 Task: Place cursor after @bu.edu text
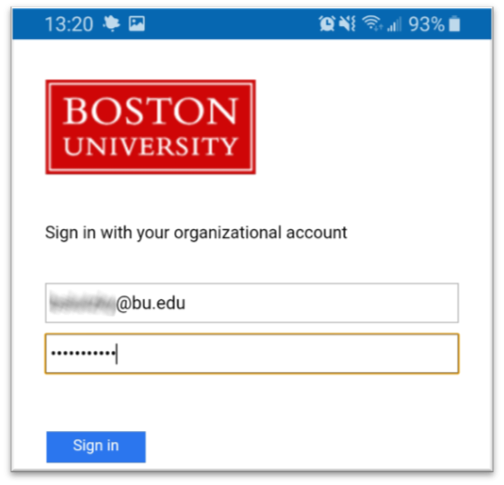coord(187,303)
